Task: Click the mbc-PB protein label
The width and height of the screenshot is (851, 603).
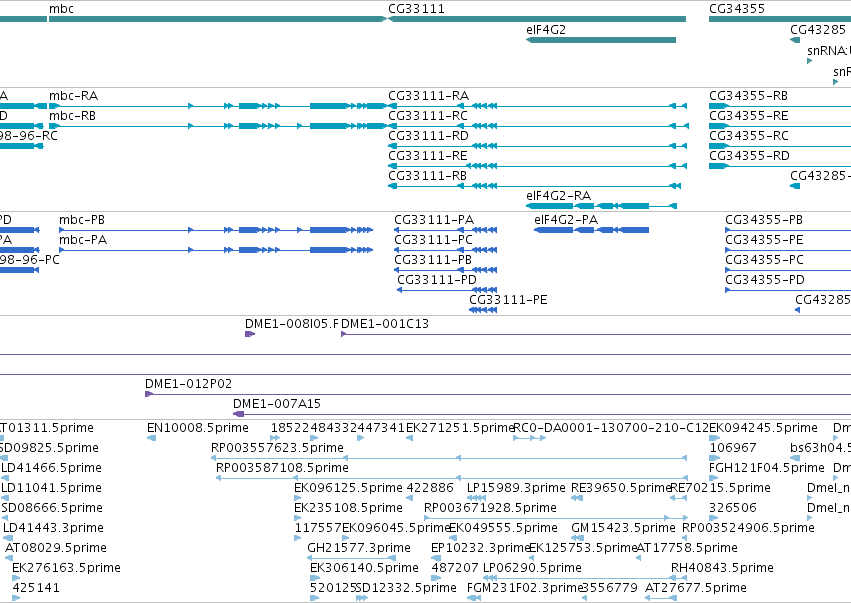Action: tap(82, 220)
